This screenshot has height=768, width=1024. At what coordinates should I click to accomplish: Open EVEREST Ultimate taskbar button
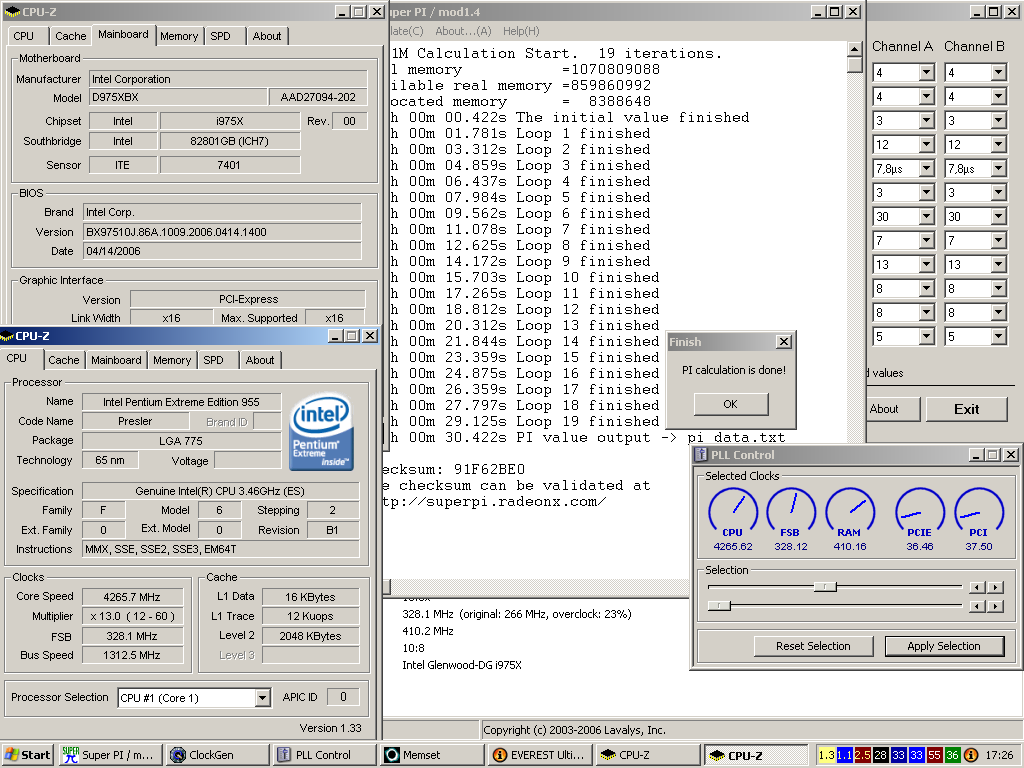click(x=540, y=754)
